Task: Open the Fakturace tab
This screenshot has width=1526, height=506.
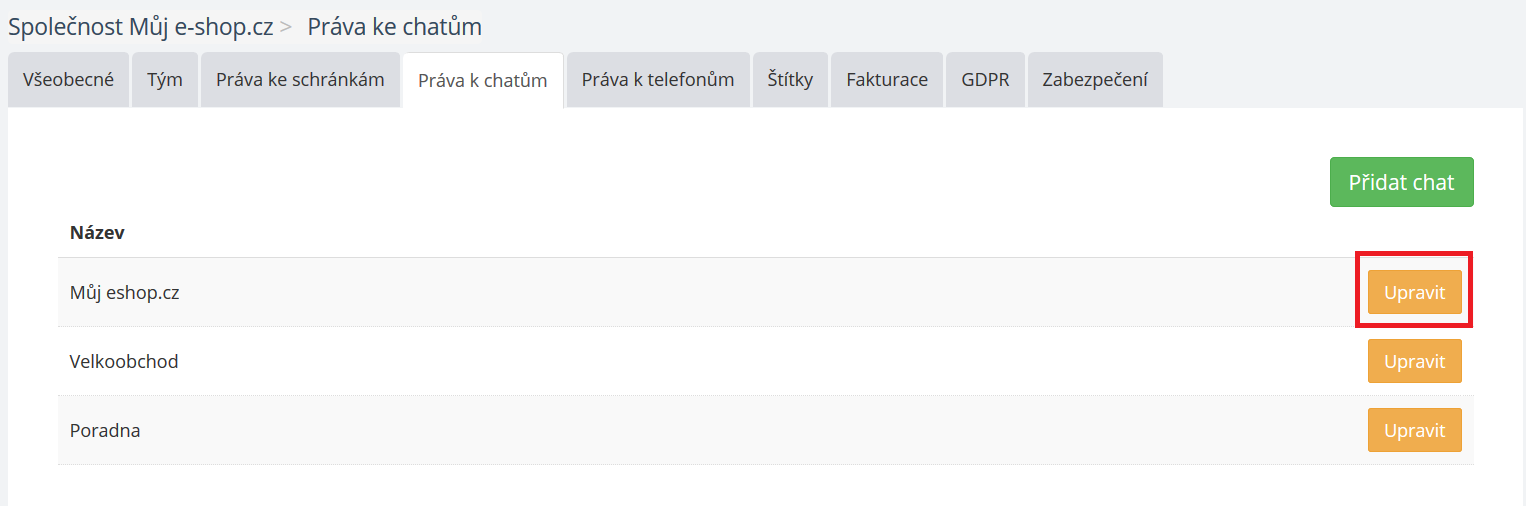Action: (887, 80)
